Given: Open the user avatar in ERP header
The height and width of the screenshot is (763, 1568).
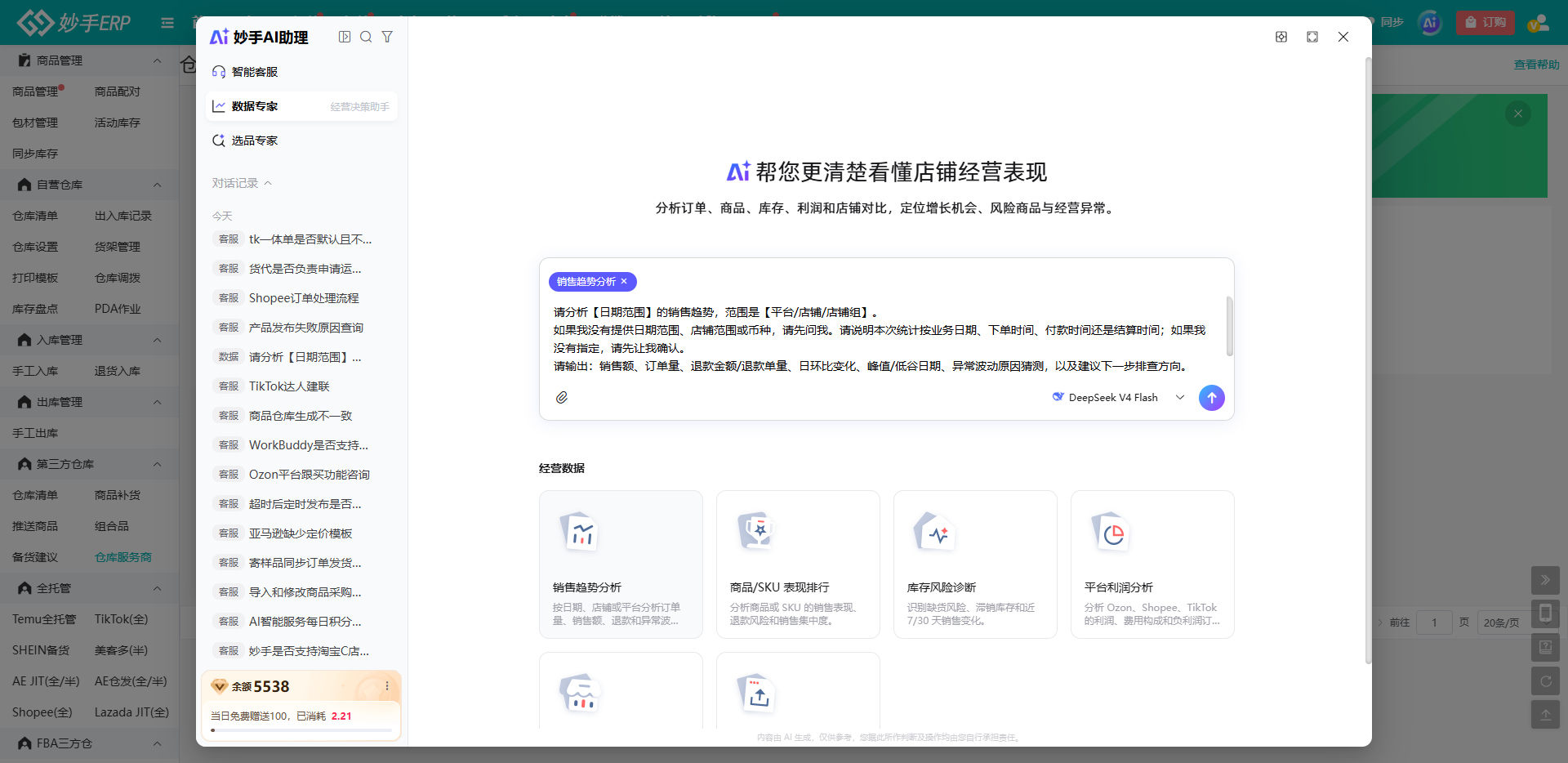Looking at the screenshot, I should (x=1539, y=23).
